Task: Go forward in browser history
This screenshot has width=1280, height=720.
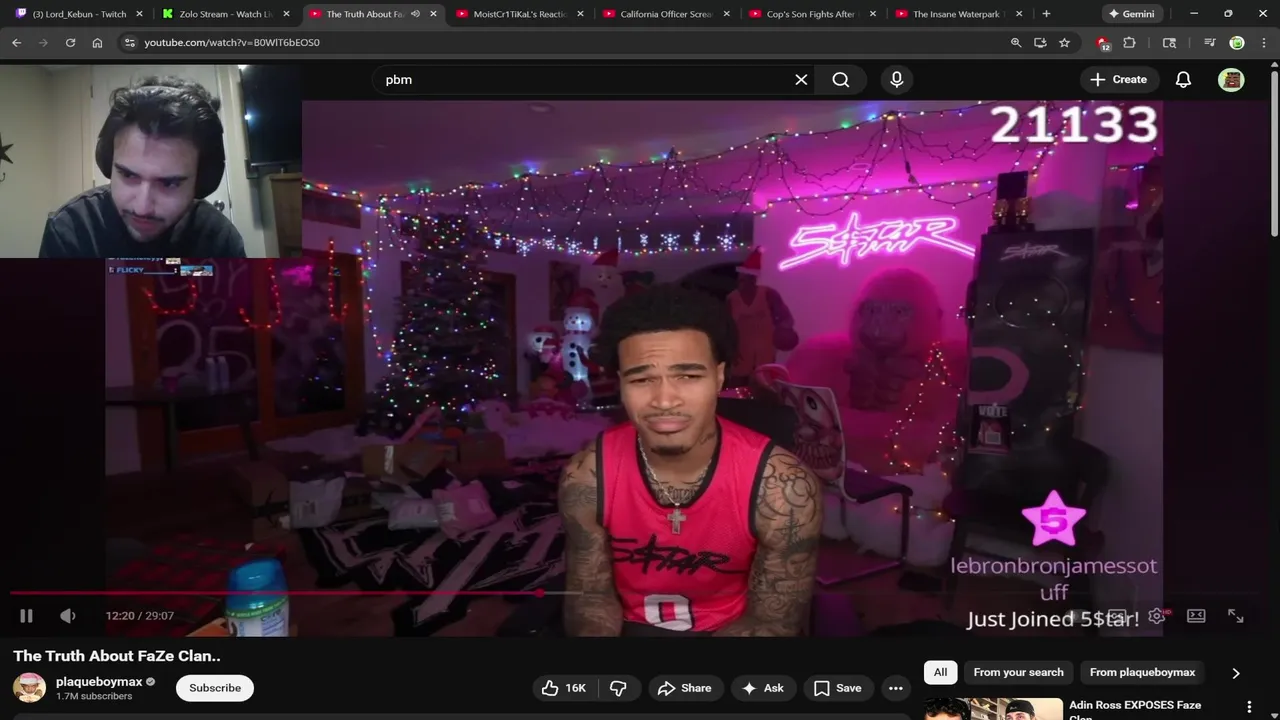Action: click(x=43, y=43)
